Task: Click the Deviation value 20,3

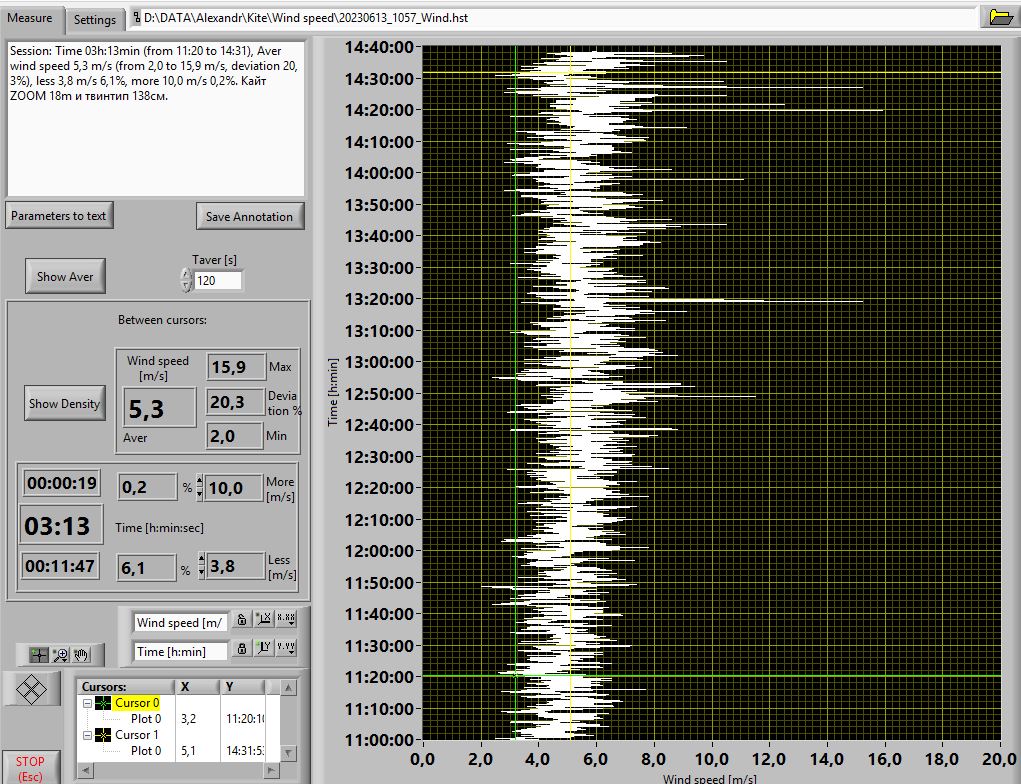Action: pos(235,402)
